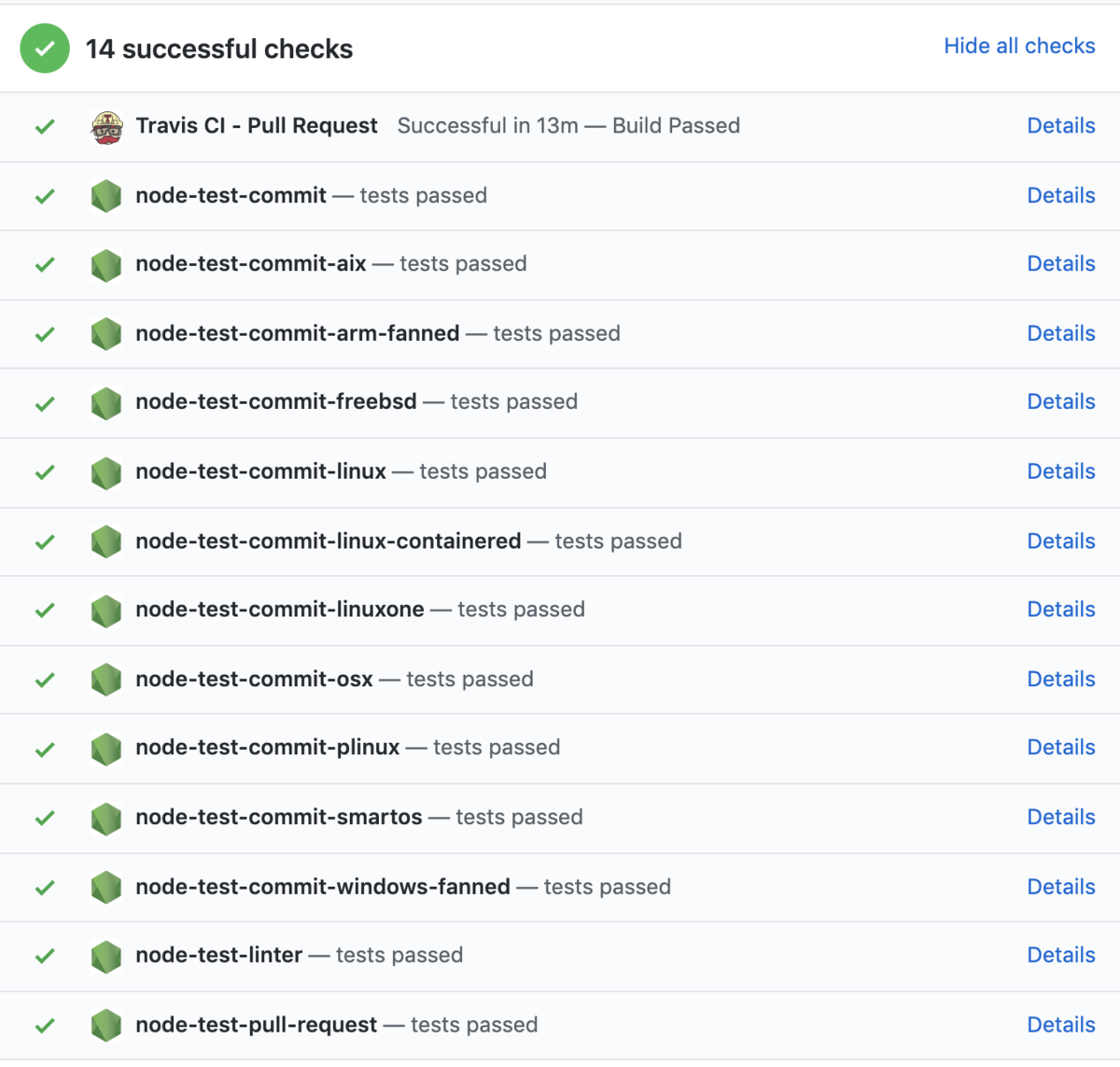The image size is (1120, 1067).
Task: Click the 14 successful checks heading
Action: tap(219, 49)
